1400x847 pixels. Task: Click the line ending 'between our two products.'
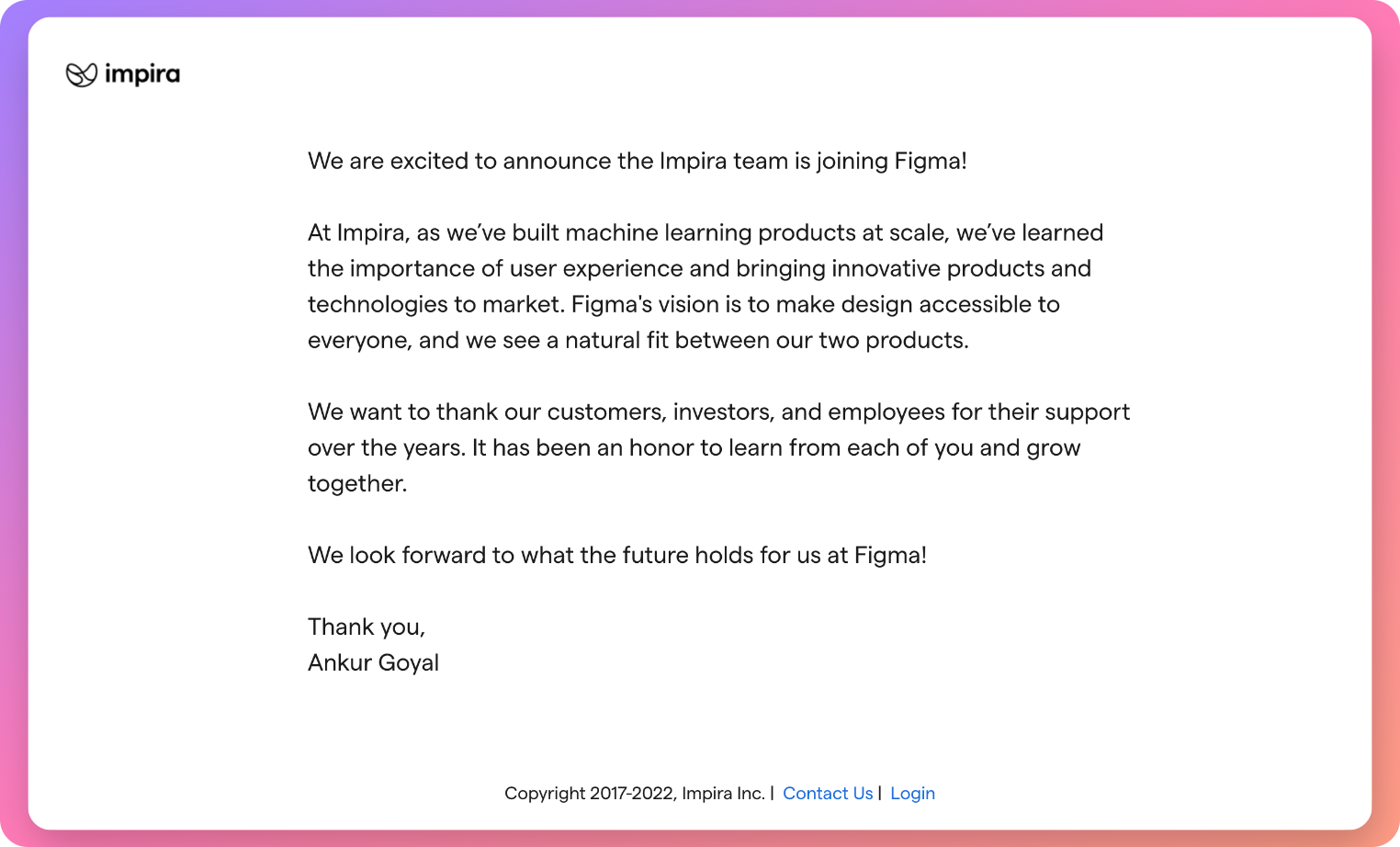tap(638, 341)
